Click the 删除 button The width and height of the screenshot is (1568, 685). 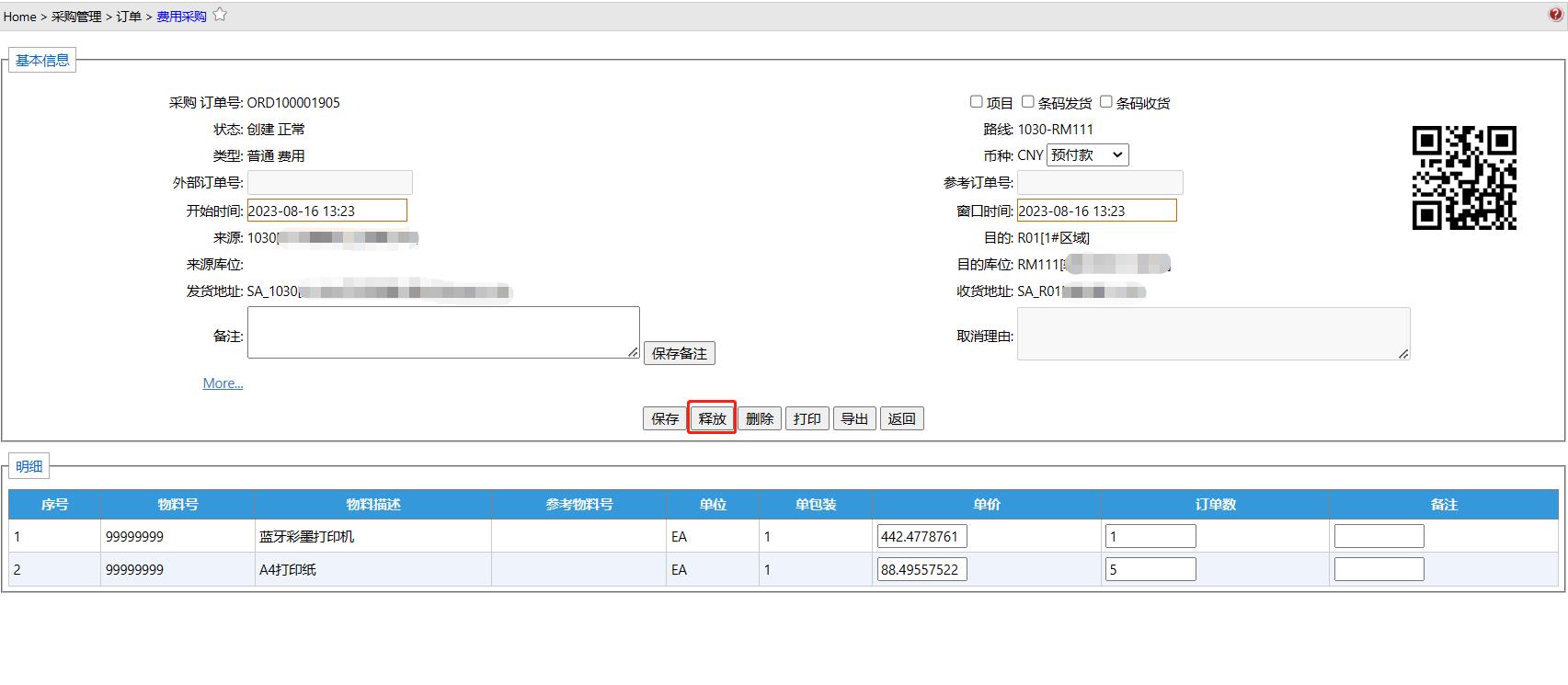point(760,418)
